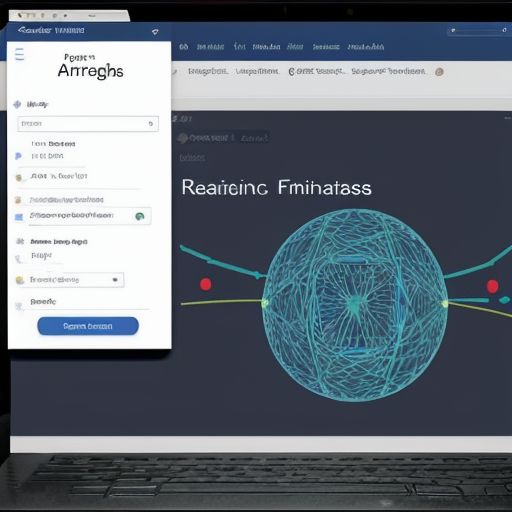Image resolution: width=512 pixels, height=512 pixels.
Task: Click the slider bar in the top-right header
Action: click(478, 31)
